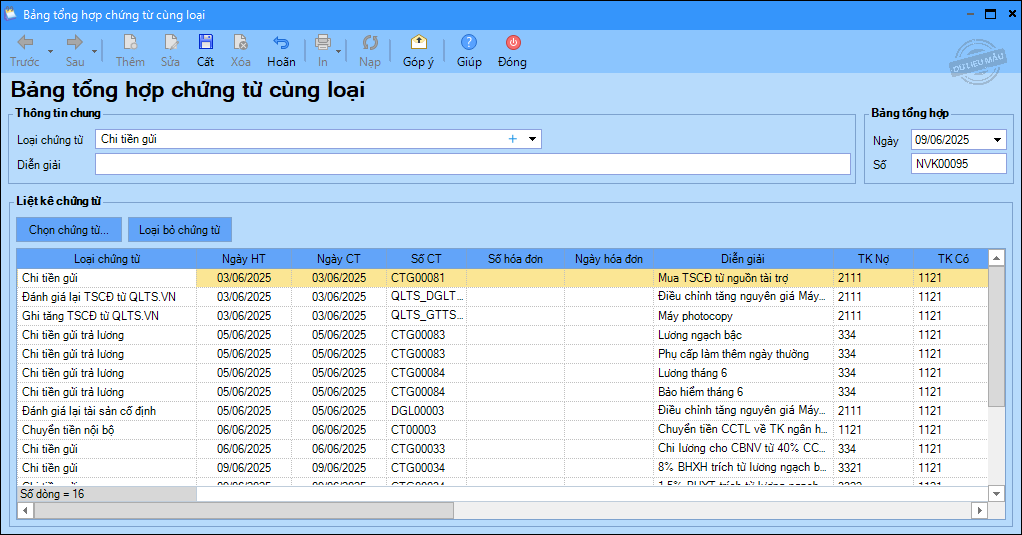
Task: Click cell QLTS_GTTS...
Action: [426, 316]
